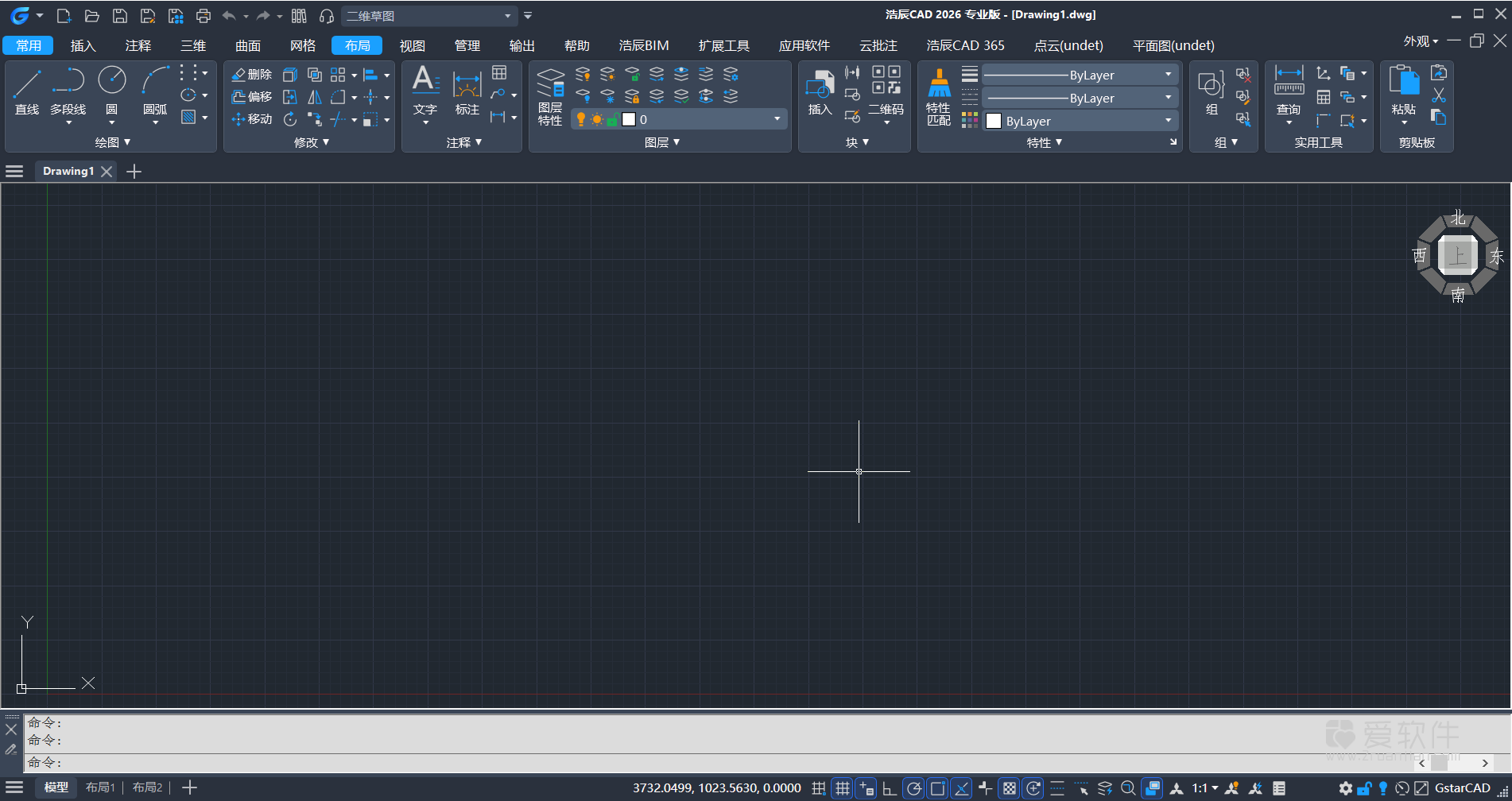The height and width of the screenshot is (801, 1512).
Task: Click the 删除 erase button
Action: click(x=251, y=75)
